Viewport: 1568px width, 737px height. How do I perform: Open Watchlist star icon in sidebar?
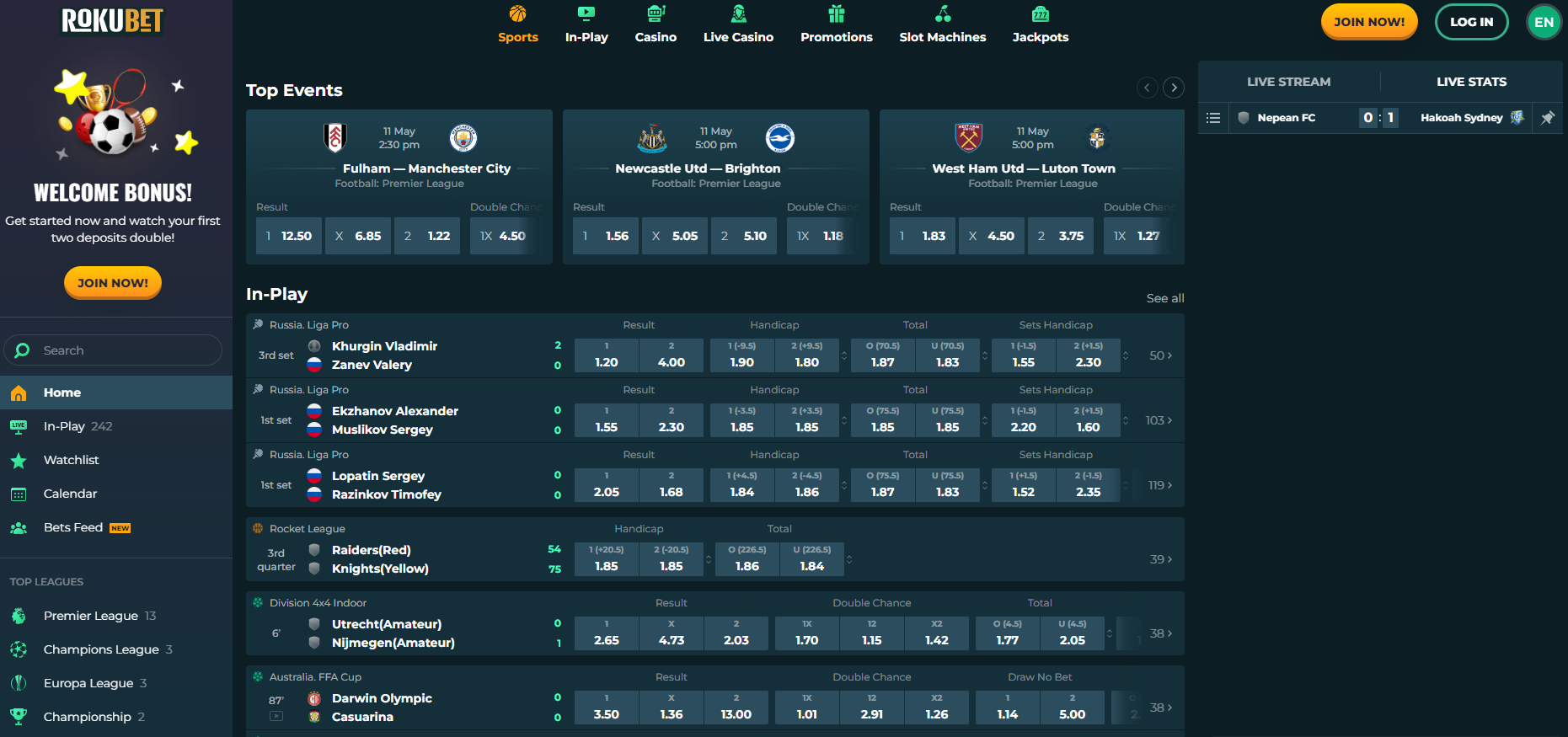pos(19,460)
